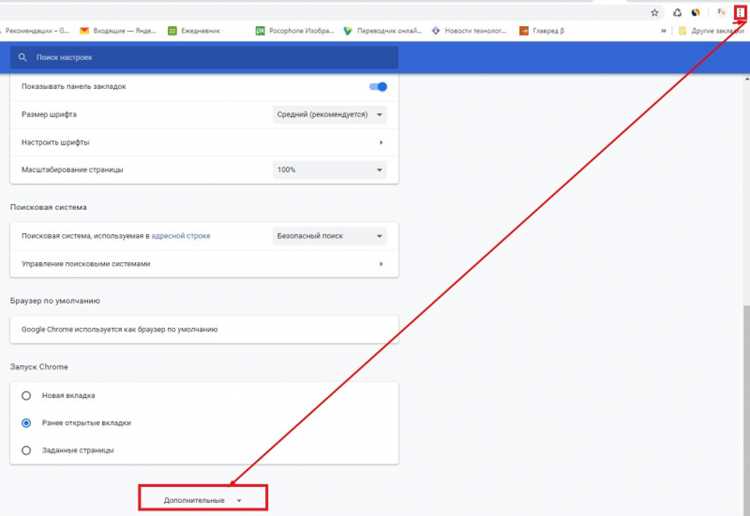This screenshot has height=516, width=750.
Task: Open Настроить шрифты settings row
Action: click(x=204, y=143)
